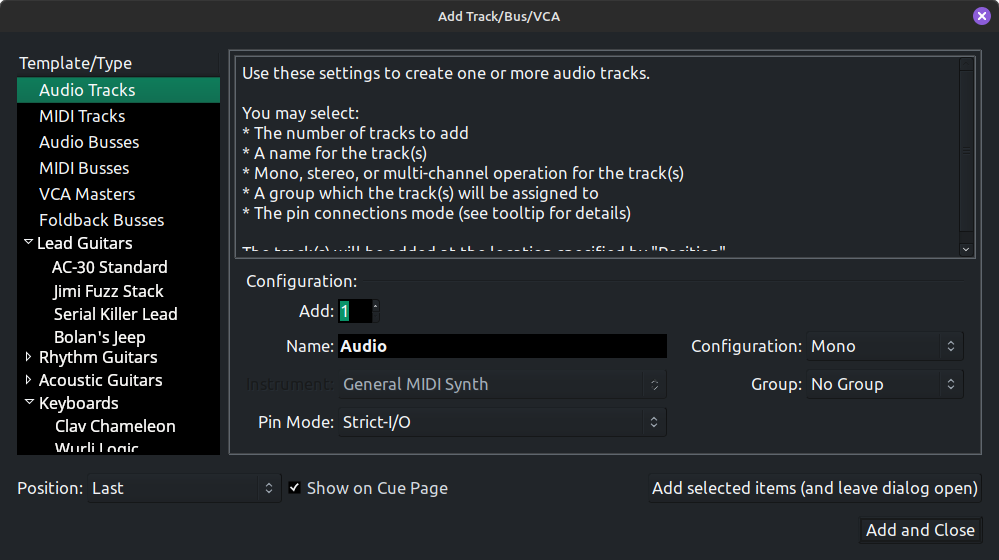Open the Configuration Mono dropdown

[884, 346]
